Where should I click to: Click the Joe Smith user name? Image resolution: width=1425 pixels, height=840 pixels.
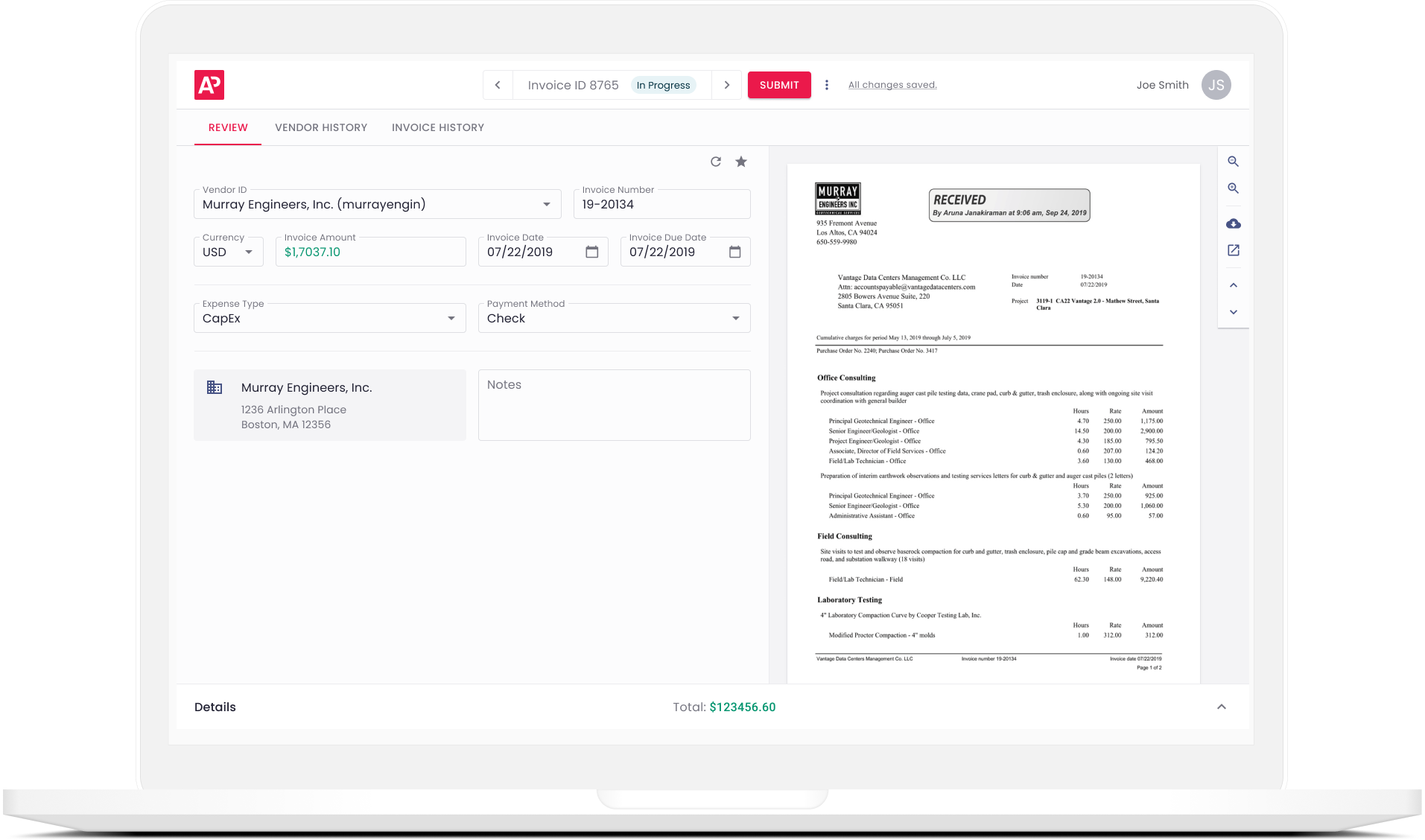(x=1162, y=85)
